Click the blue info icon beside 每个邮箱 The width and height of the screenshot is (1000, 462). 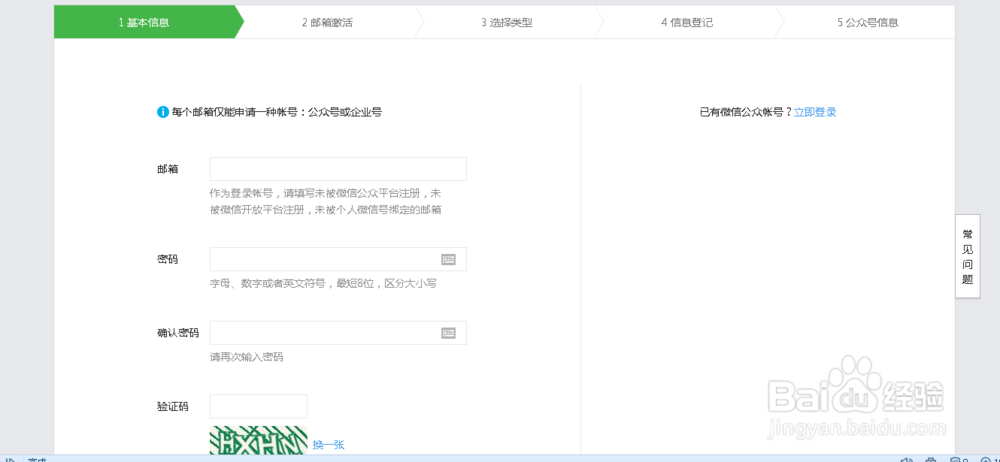[x=163, y=112]
